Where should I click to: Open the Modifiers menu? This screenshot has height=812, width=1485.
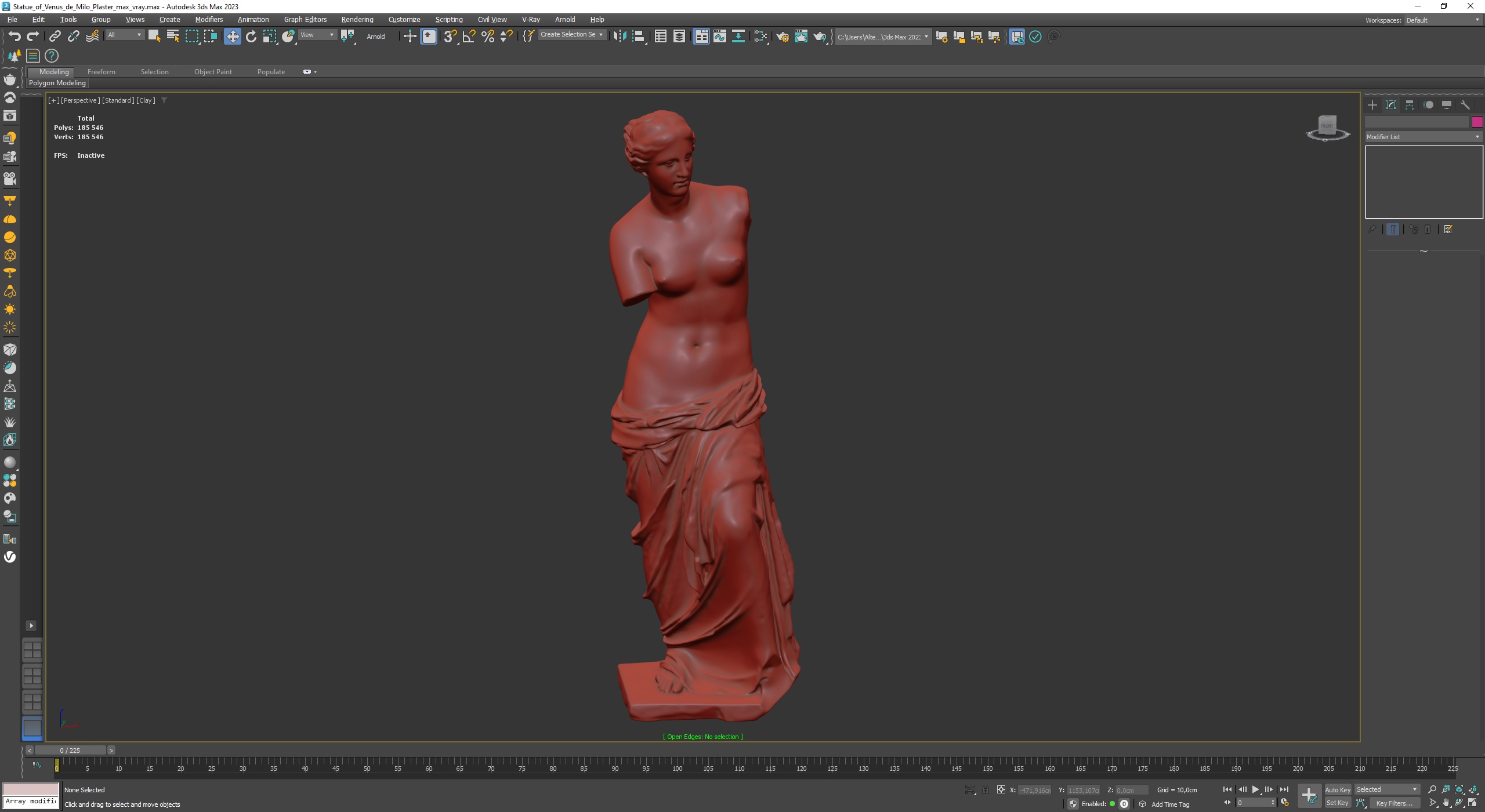point(209,20)
